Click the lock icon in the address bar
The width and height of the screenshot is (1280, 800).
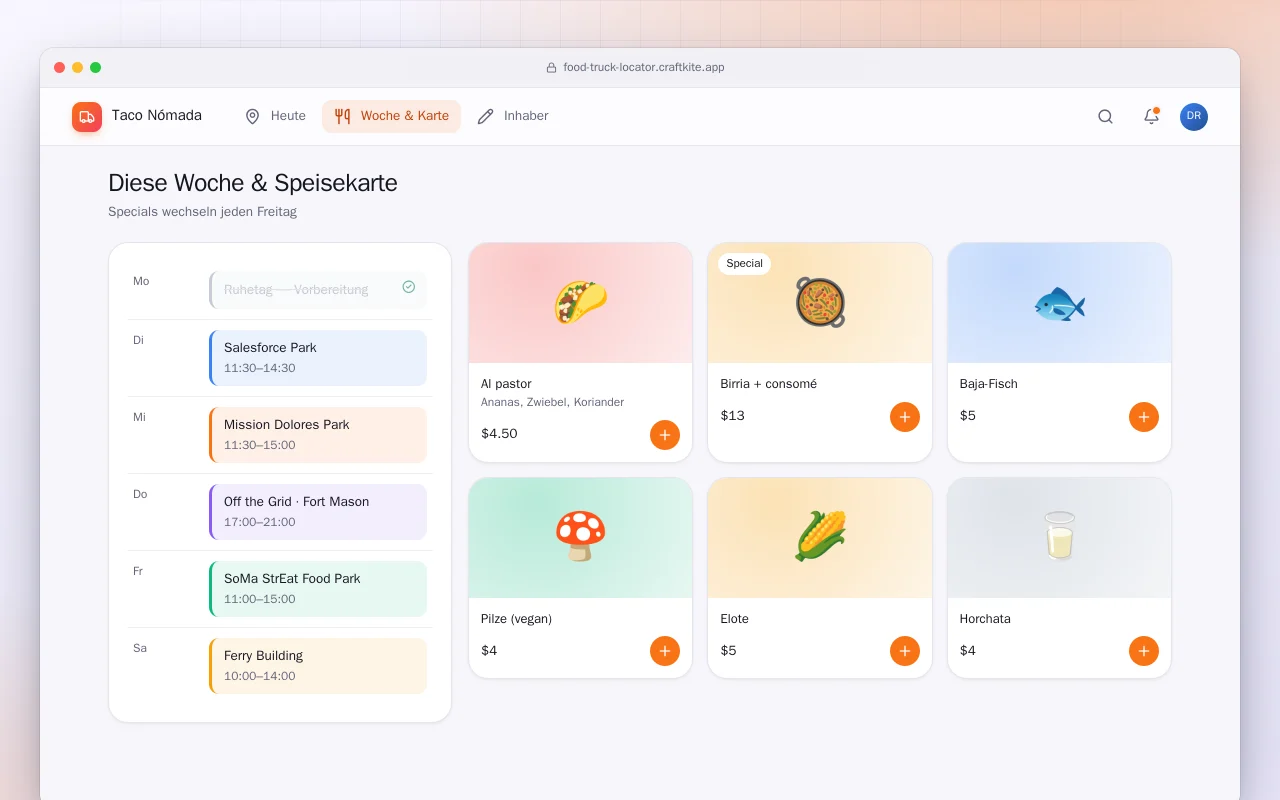[x=551, y=68]
